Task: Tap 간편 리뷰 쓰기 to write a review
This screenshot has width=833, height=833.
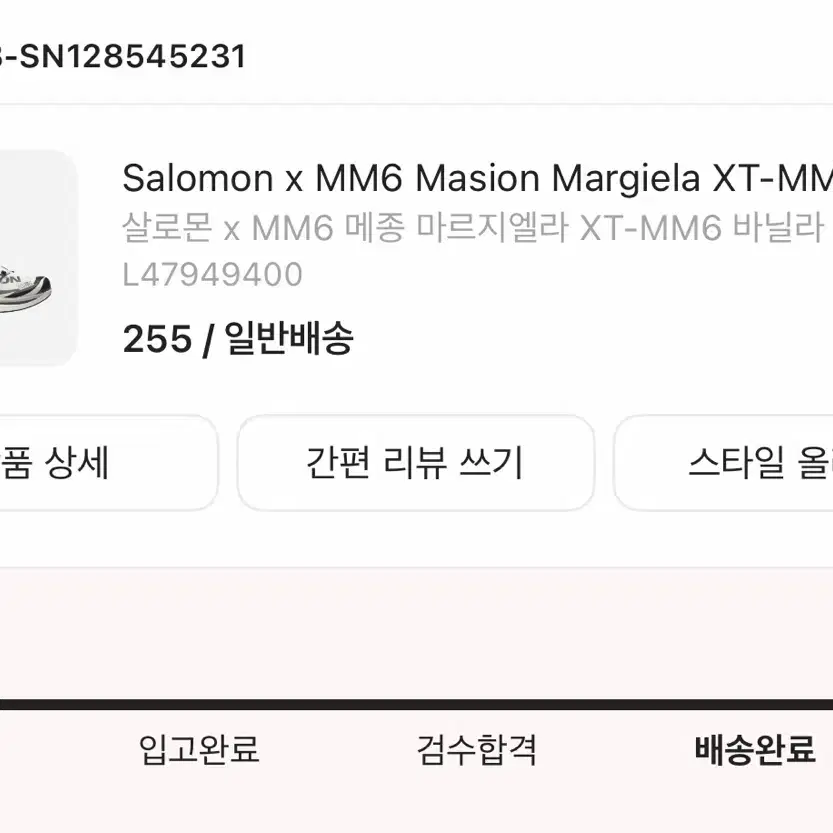Action: click(415, 462)
